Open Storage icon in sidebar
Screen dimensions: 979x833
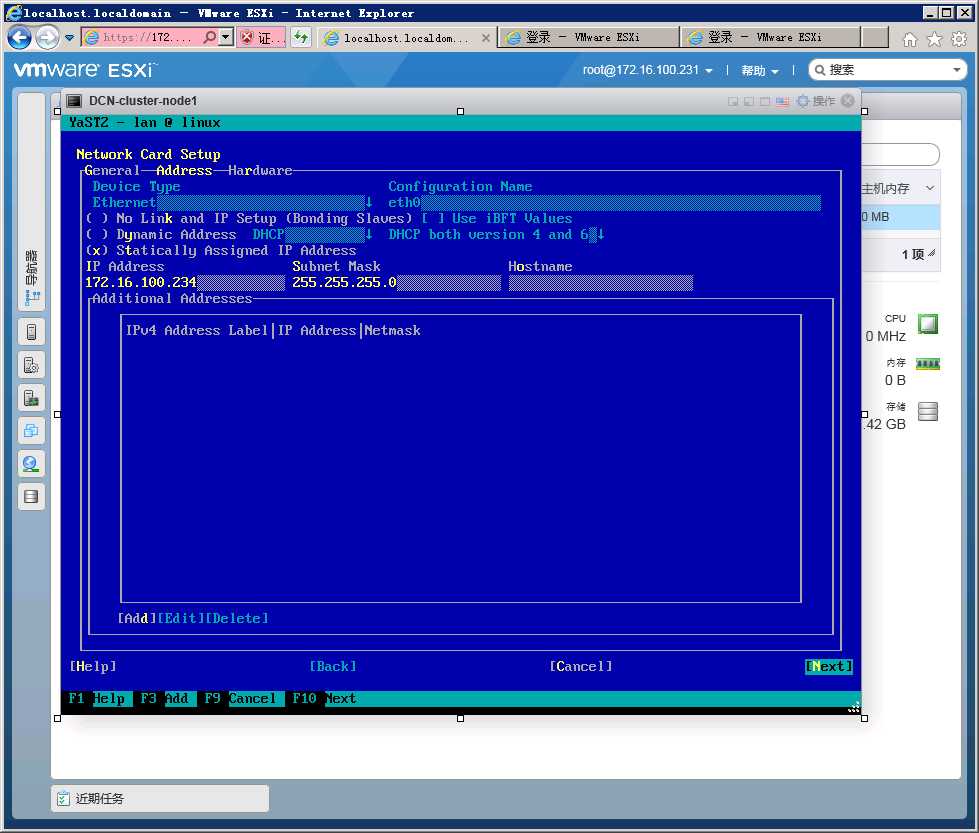tap(31, 497)
